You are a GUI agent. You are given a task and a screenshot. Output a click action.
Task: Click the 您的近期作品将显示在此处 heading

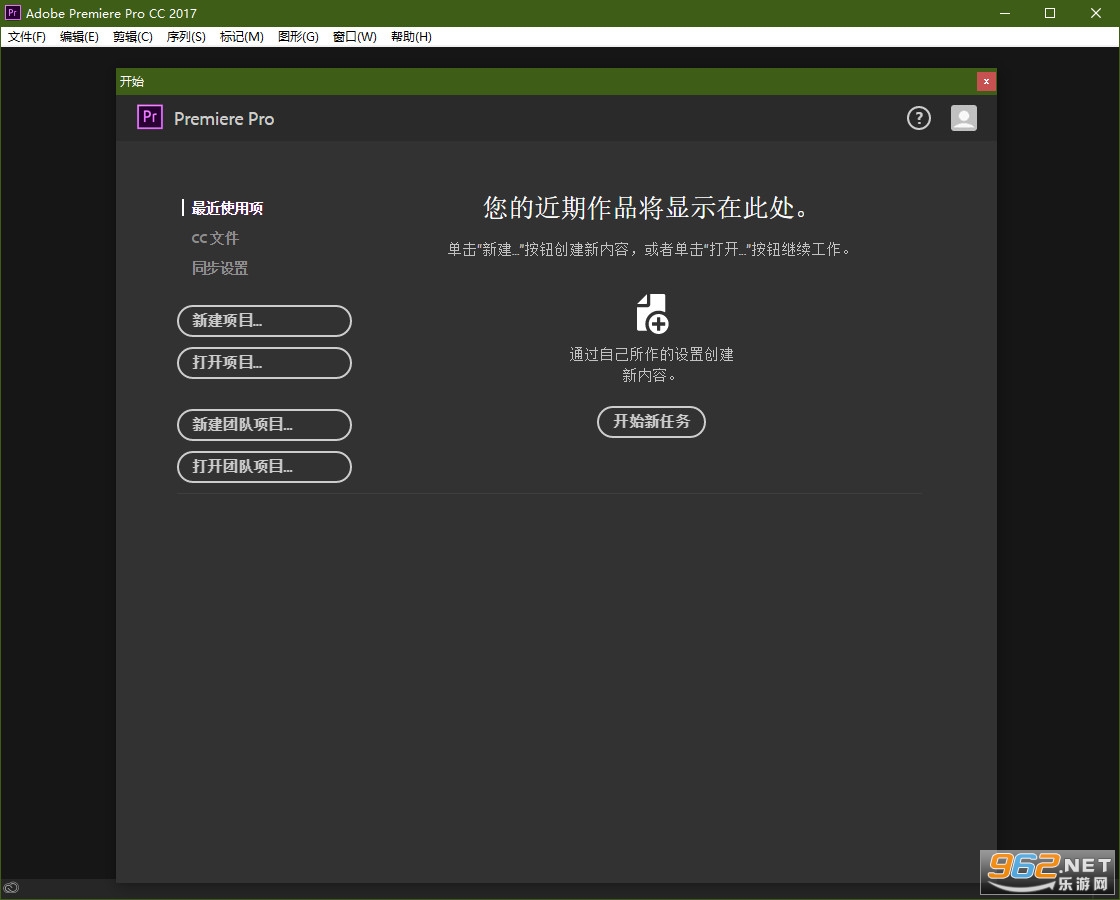pyautogui.click(x=646, y=208)
